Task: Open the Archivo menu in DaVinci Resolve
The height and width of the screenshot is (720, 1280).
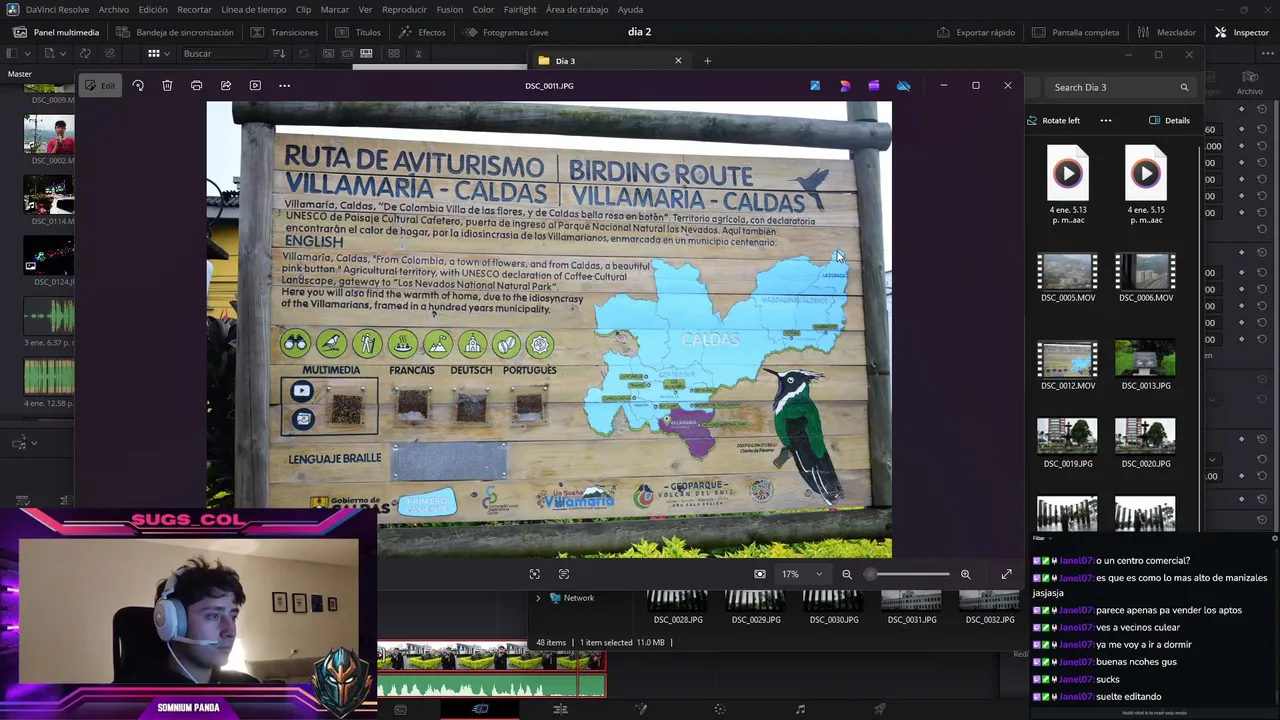Action: [x=113, y=9]
